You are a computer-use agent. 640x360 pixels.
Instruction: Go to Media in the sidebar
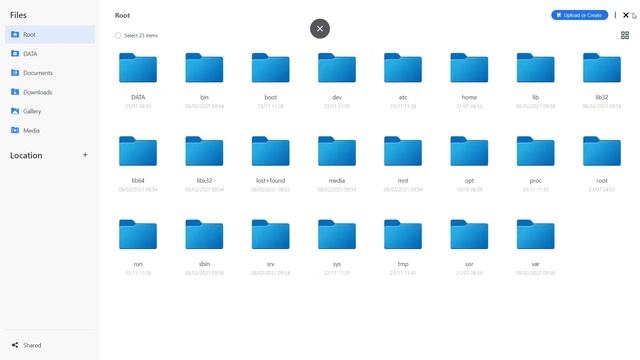pos(50,130)
